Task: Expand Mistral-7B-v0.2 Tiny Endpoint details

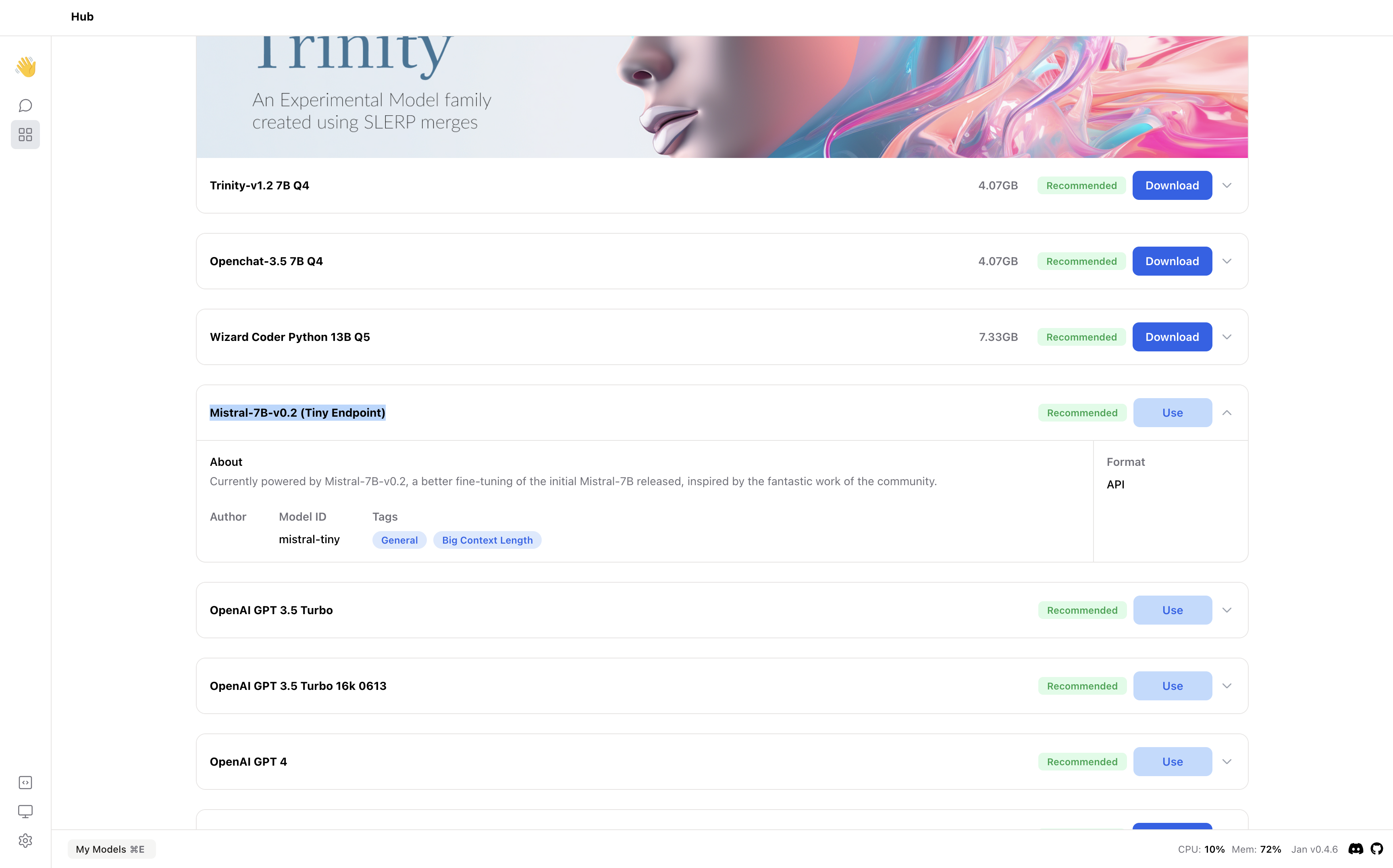Action: click(1228, 412)
